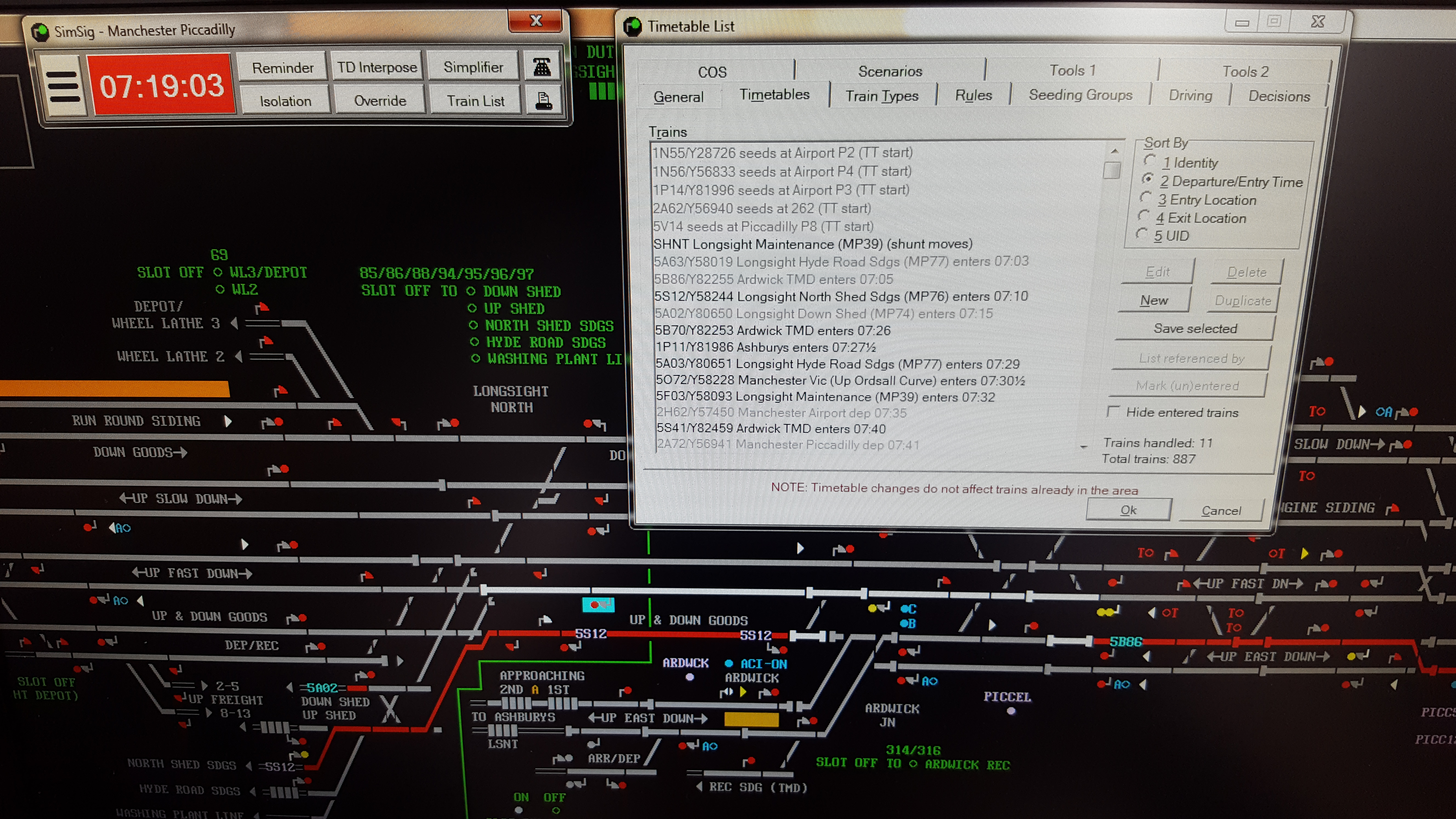
Task: Select SHNT Longsight Maintenance (MP39) row
Action: click(813, 244)
